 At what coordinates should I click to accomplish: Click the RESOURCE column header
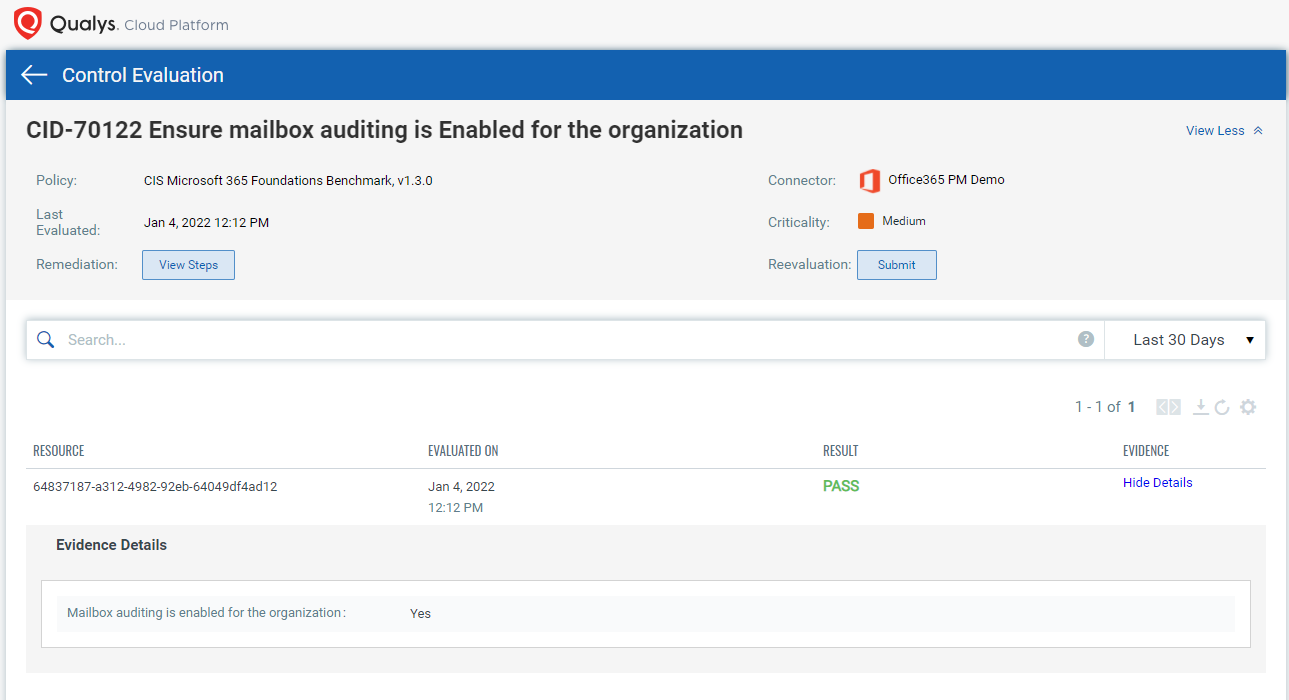(59, 451)
